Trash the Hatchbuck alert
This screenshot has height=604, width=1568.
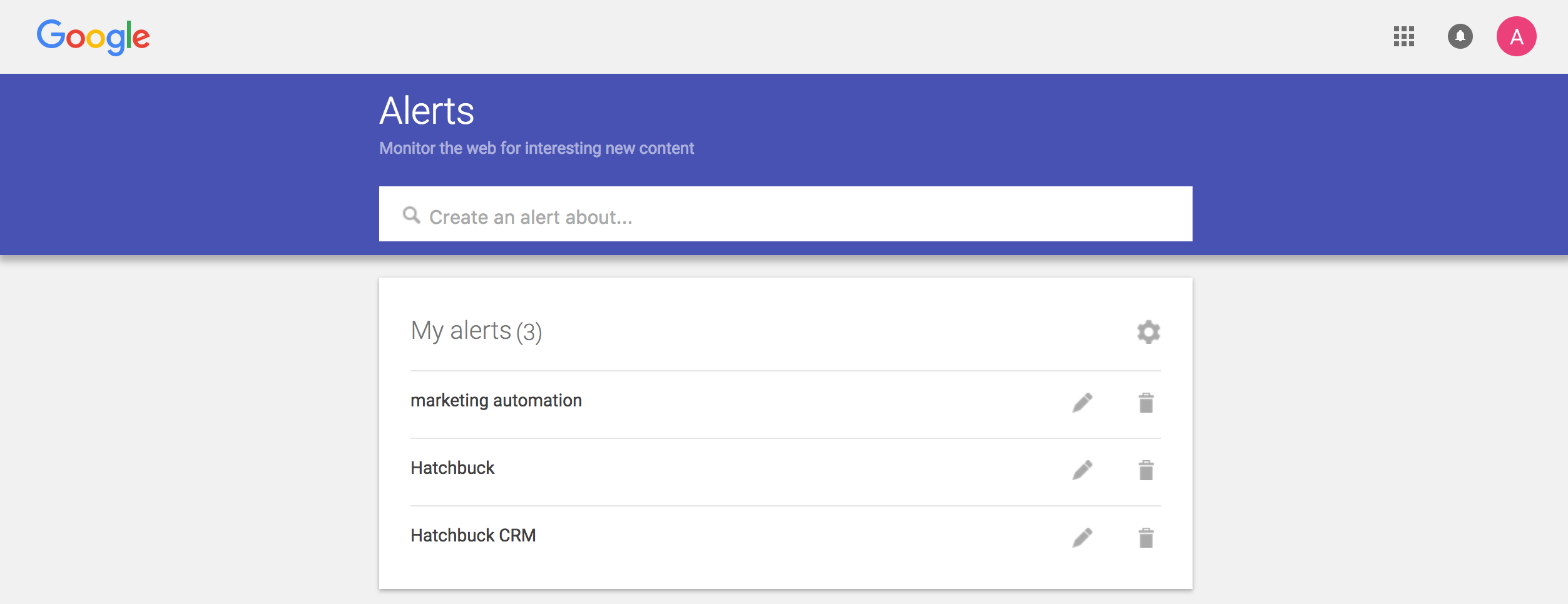[x=1146, y=470]
